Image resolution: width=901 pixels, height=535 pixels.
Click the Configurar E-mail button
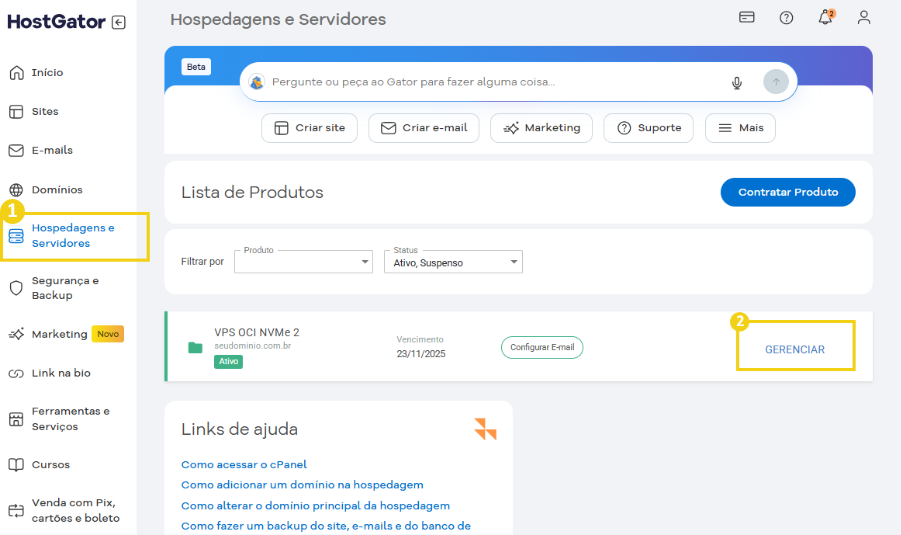[x=542, y=347]
